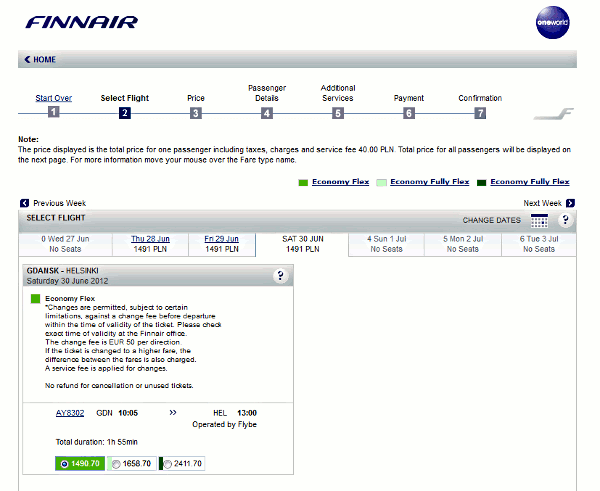Click step 1 square in progress bar

(x=54, y=112)
